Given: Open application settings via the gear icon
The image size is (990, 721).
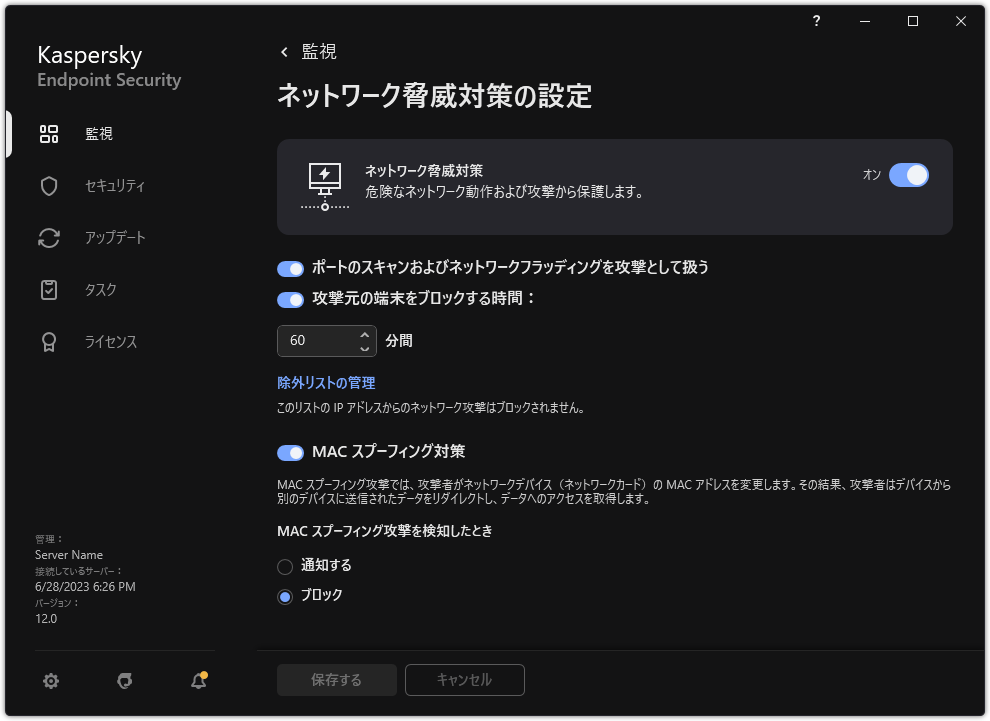Looking at the screenshot, I should pos(50,680).
